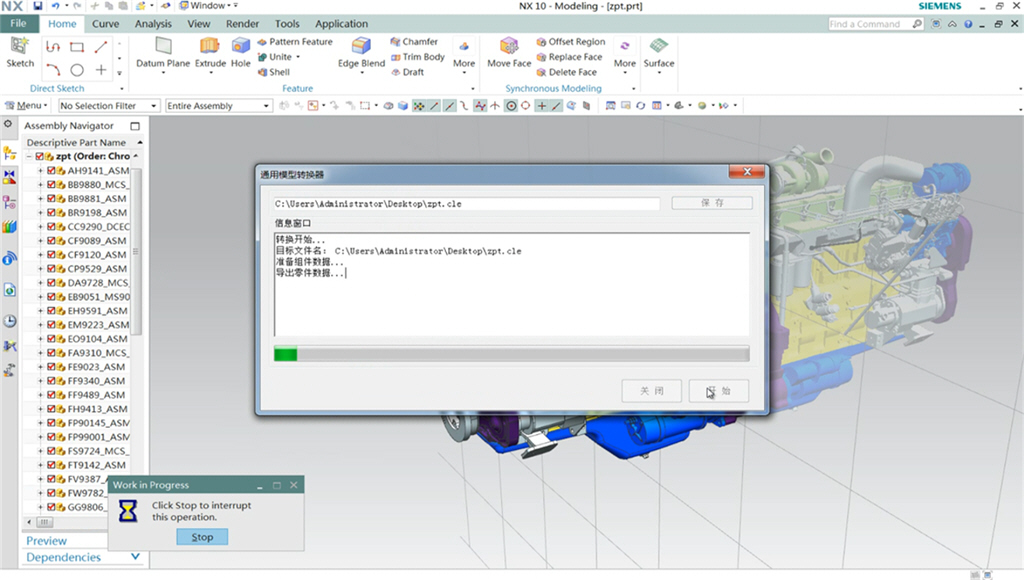Screen dimensions: 1024x580
Task: Open Feature group More button
Action: coord(464,57)
